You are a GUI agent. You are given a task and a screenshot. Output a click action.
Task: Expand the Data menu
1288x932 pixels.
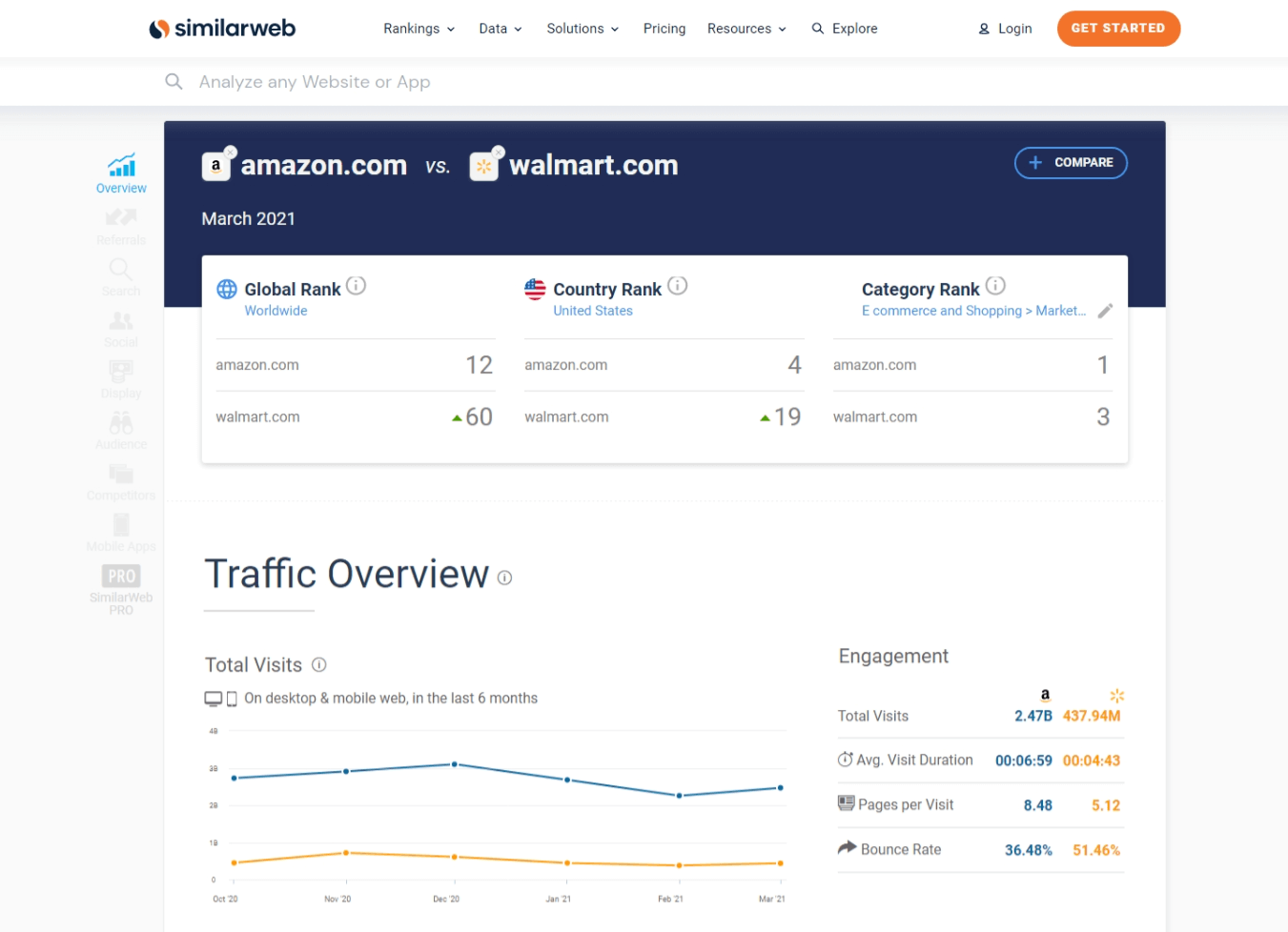pyautogui.click(x=501, y=29)
